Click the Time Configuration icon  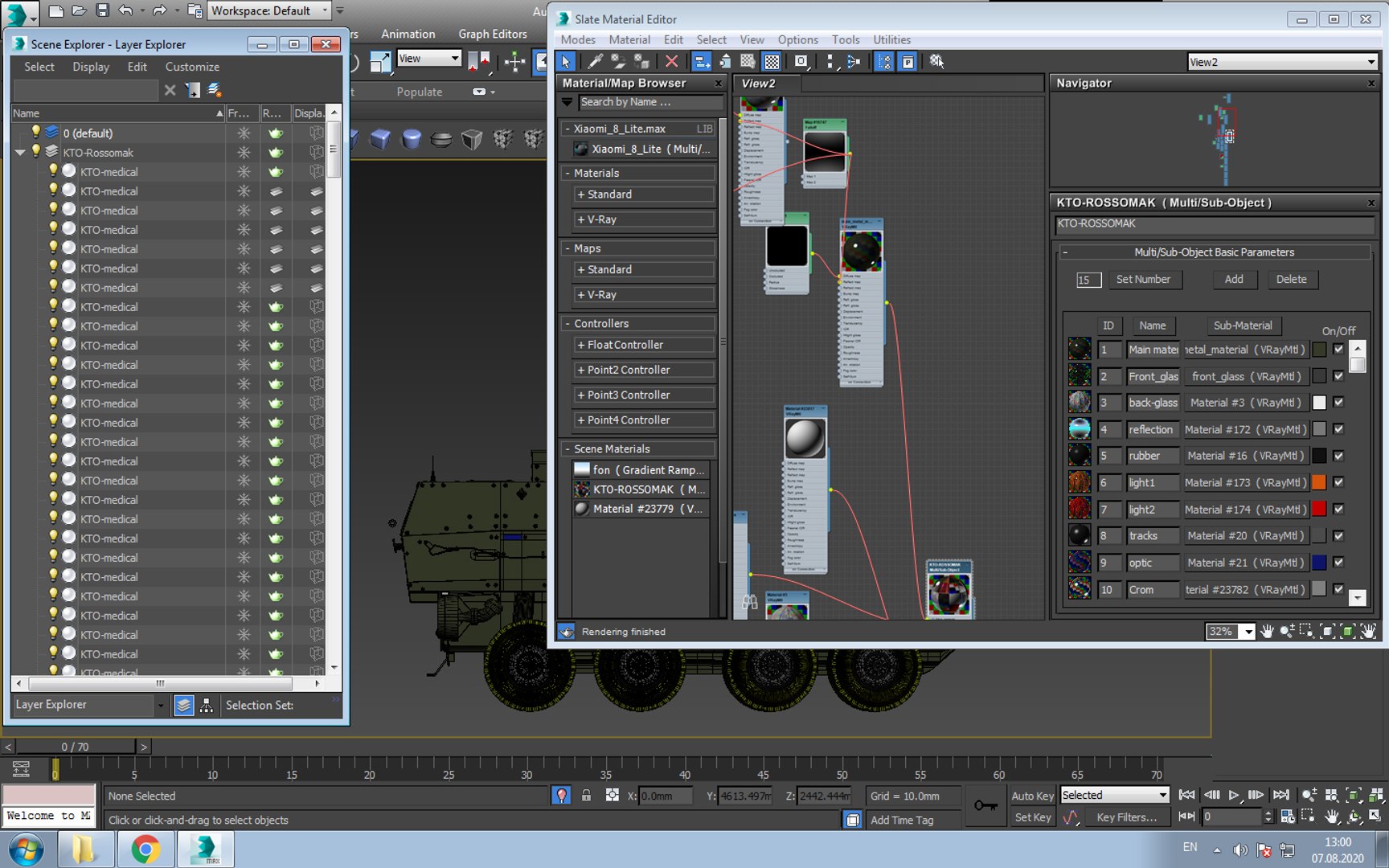coord(1288,816)
